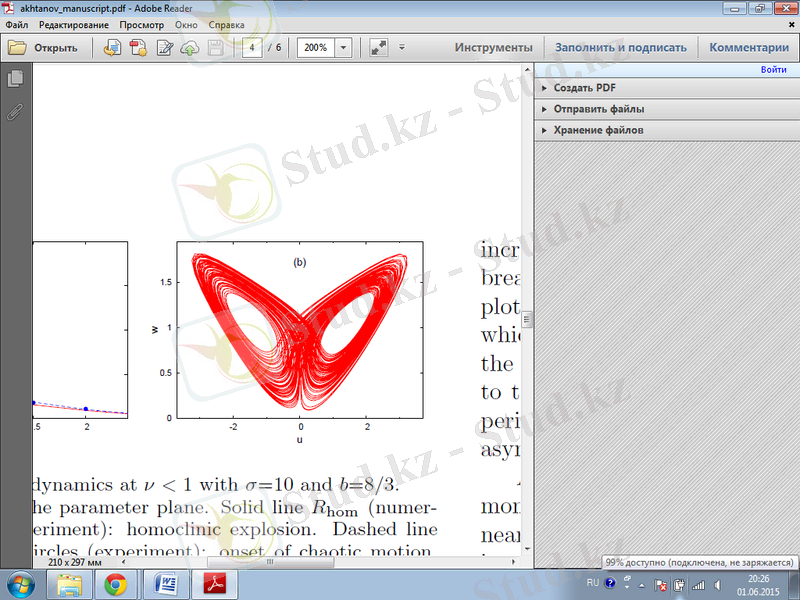
Task: Click the Открыть folder icon in toolbar
Action: click(x=18, y=47)
